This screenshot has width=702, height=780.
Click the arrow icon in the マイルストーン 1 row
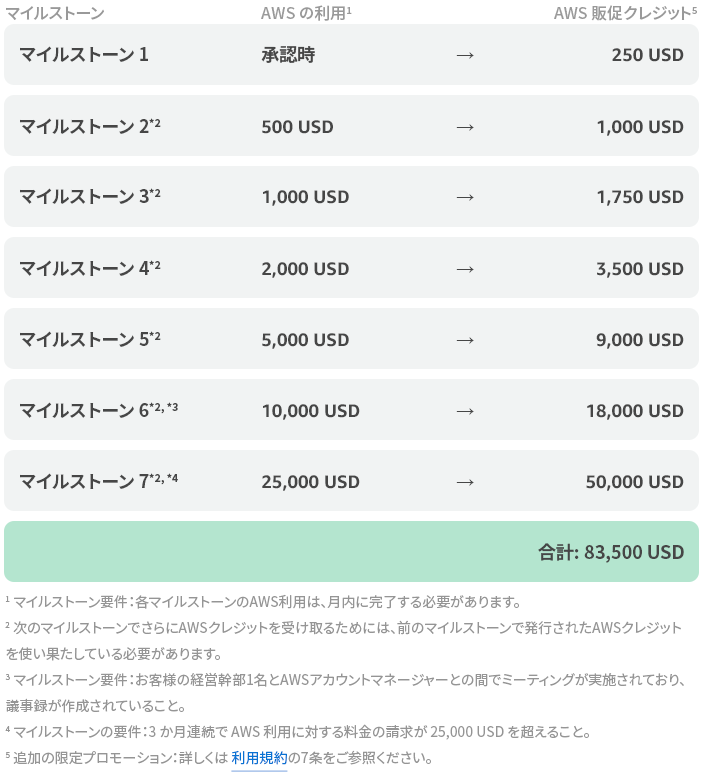click(465, 55)
